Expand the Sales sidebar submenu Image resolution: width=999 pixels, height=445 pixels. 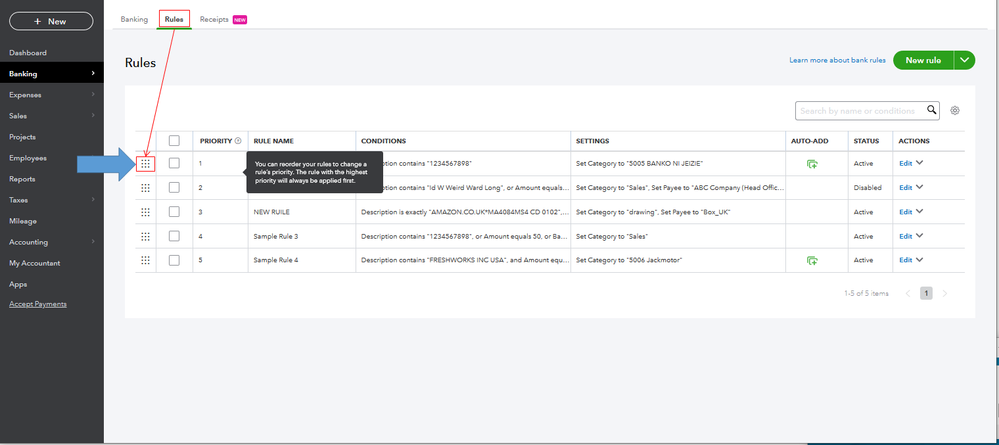click(93, 115)
